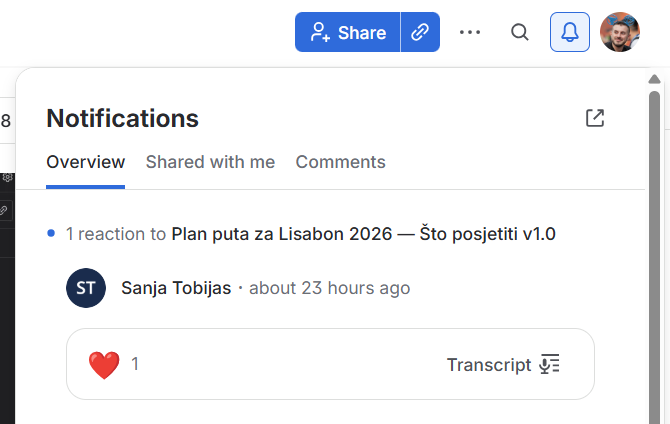This screenshot has height=424, width=670.
Task: Click Sanja Tobijas name
Action: click(176, 288)
